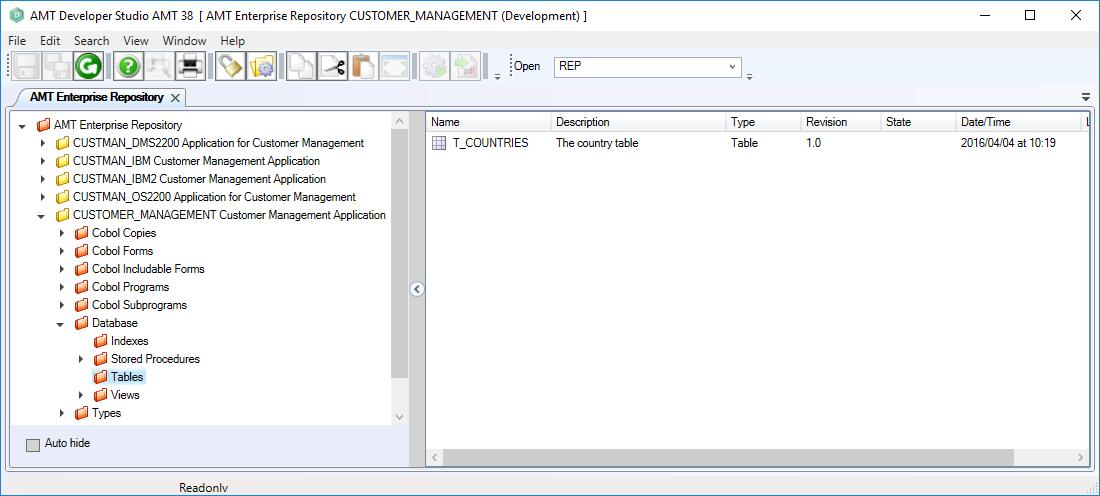Viewport: 1100px width, 496px height.
Task: Click the Copy toolbar icon
Action: point(302,67)
